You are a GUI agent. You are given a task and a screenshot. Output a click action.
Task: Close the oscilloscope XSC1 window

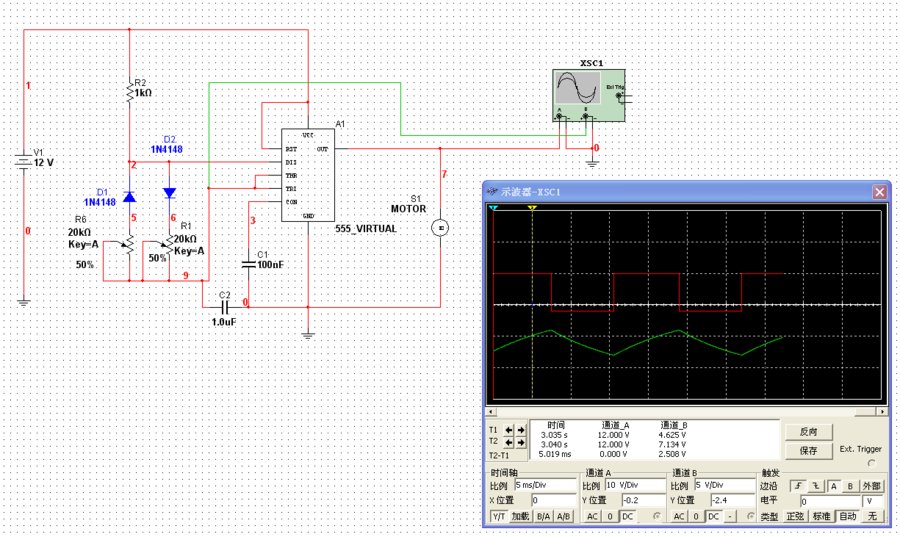click(x=879, y=192)
